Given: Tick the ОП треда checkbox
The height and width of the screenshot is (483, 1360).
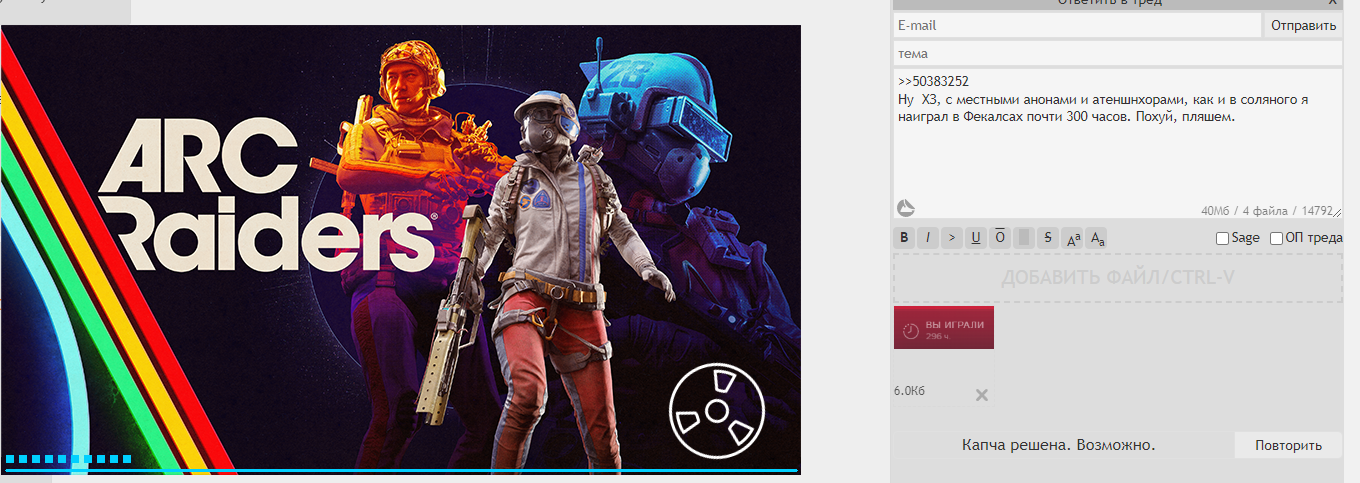Looking at the screenshot, I should (x=1276, y=238).
